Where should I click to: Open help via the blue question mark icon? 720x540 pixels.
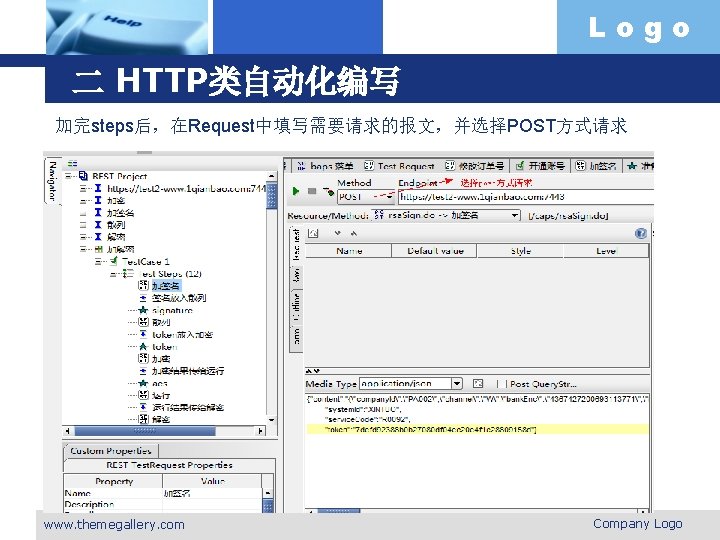(641, 233)
